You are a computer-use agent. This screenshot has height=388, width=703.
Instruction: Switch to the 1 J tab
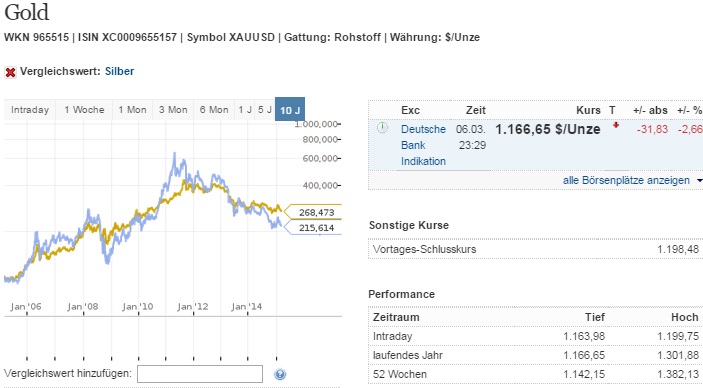tap(245, 110)
